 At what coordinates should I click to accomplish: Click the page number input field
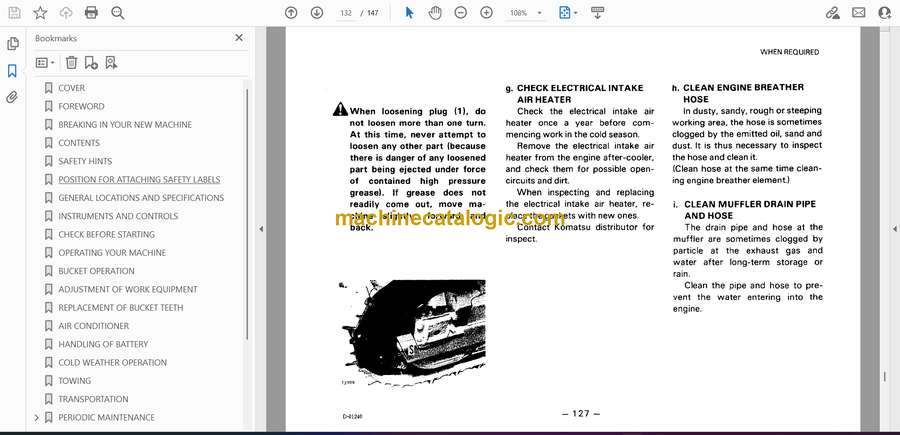347,13
